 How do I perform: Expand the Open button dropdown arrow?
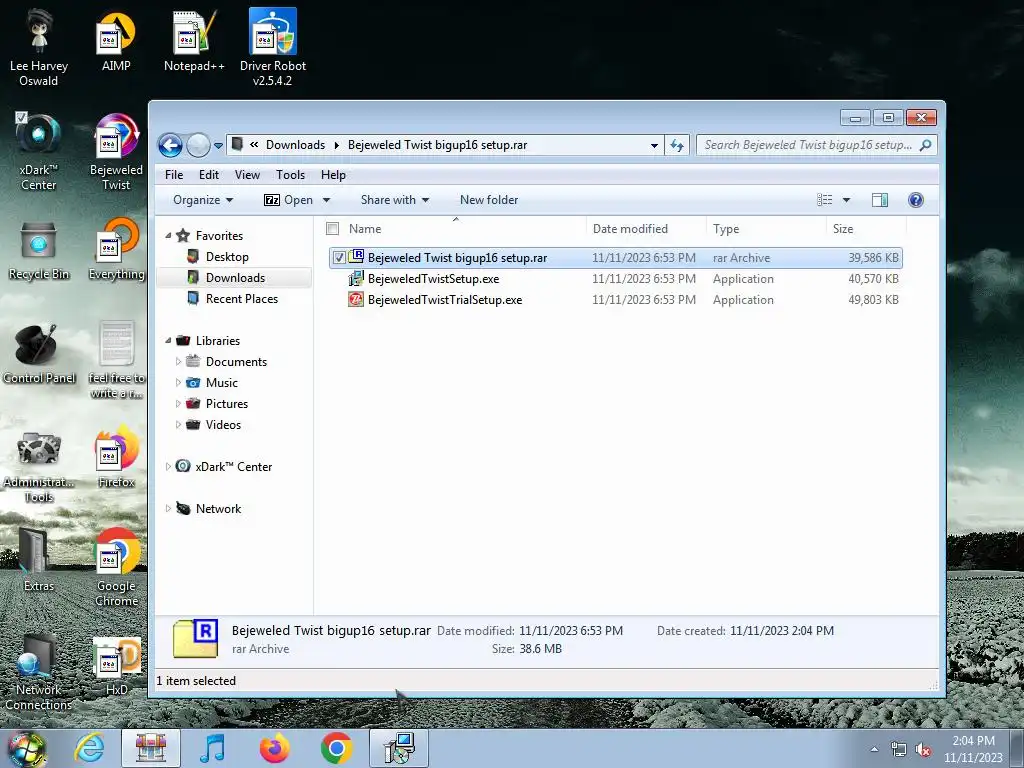pyautogui.click(x=327, y=200)
